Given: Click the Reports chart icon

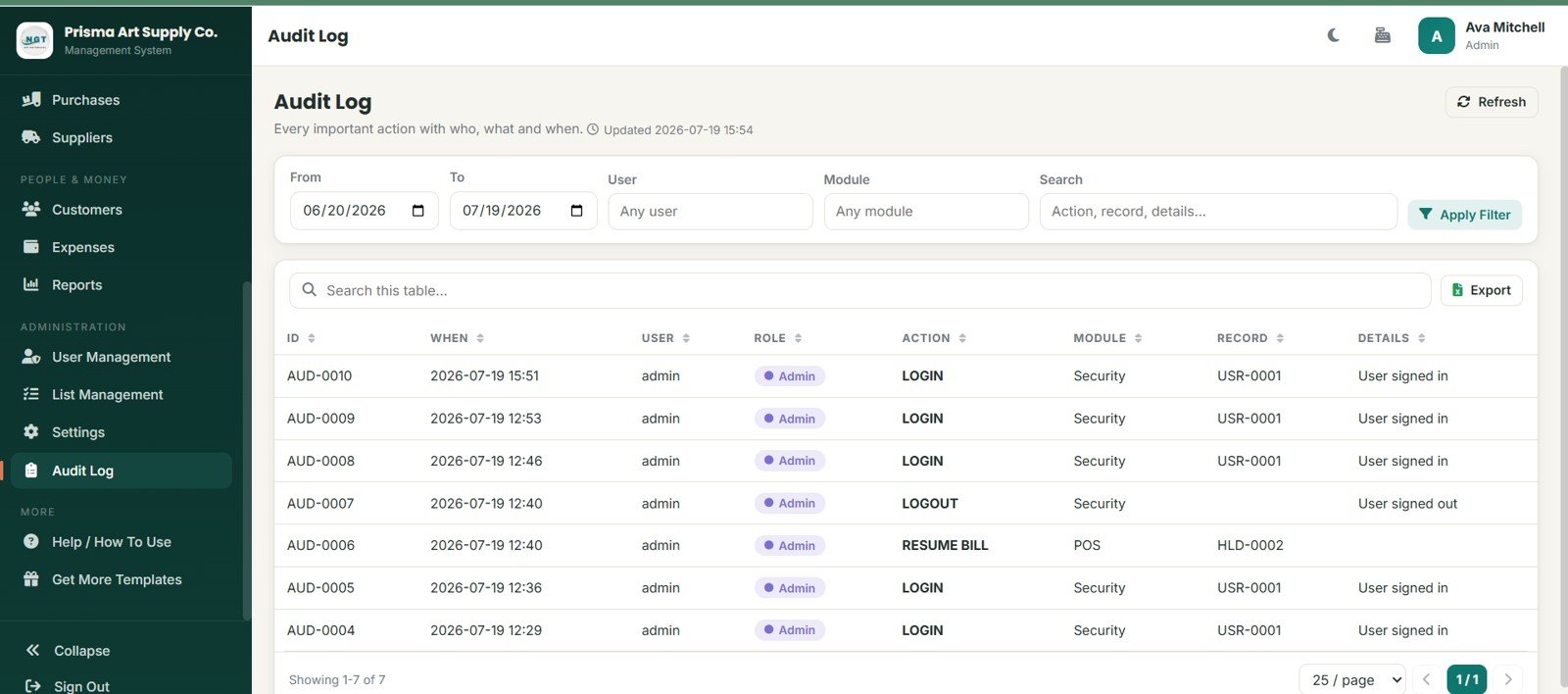Looking at the screenshot, I should point(31,284).
